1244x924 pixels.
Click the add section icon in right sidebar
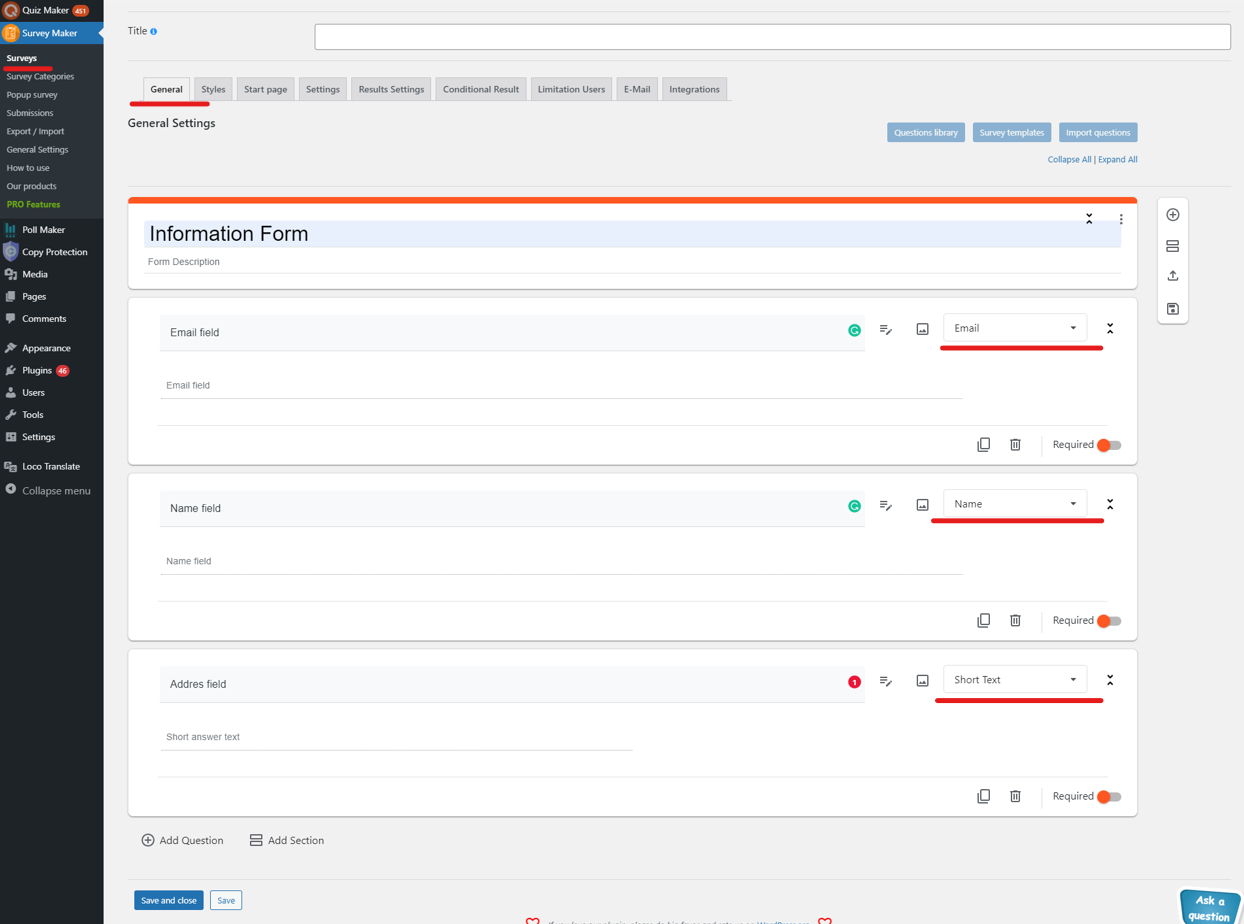(1173, 246)
